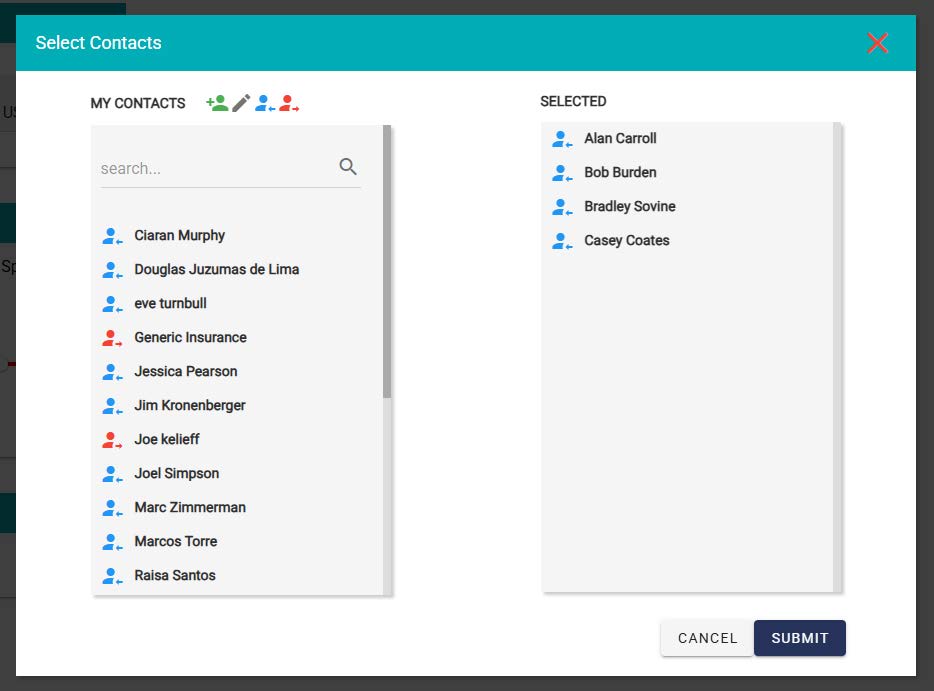Viewport: 934px width, 691px height.
Task: Click the red contact icon in My Contacts header
Action: [289, 103]
